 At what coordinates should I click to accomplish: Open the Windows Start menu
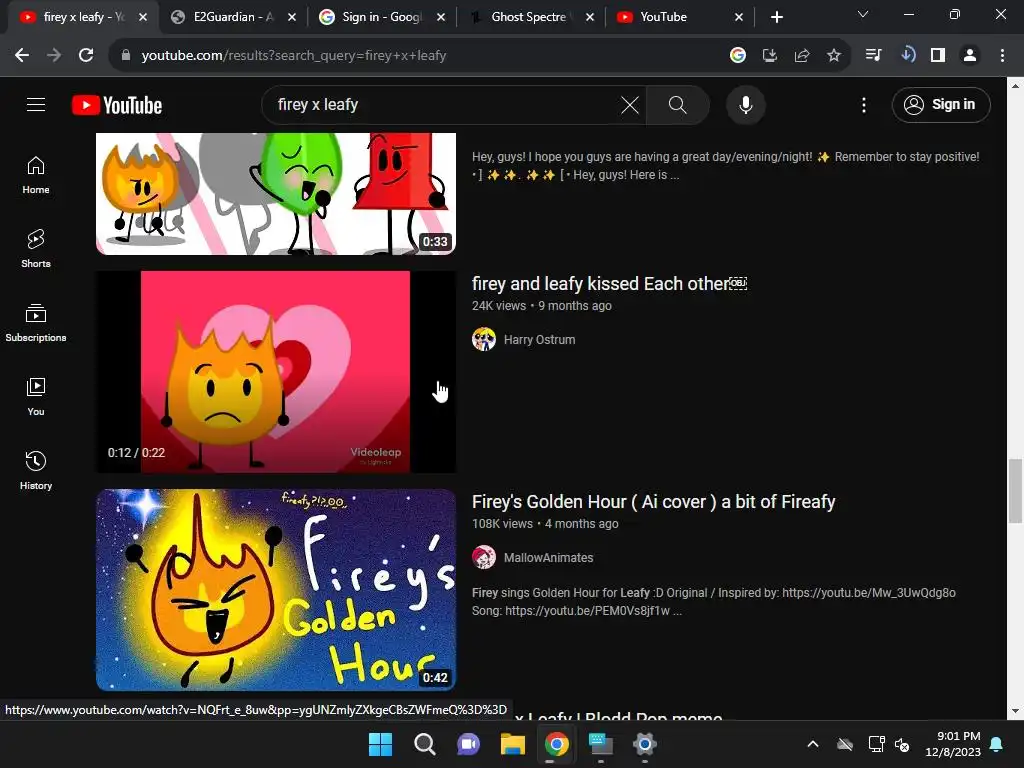(x=380, y=744)
